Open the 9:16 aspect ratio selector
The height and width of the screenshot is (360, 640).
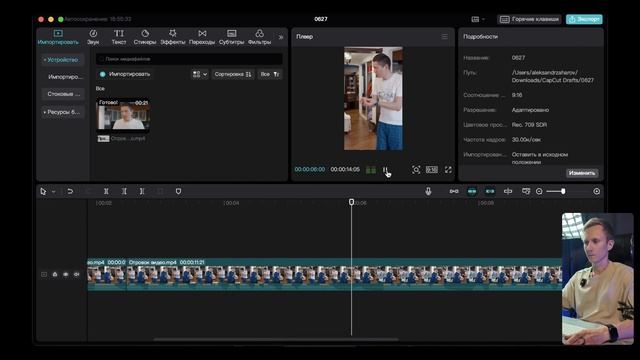(x=432, y=170)
